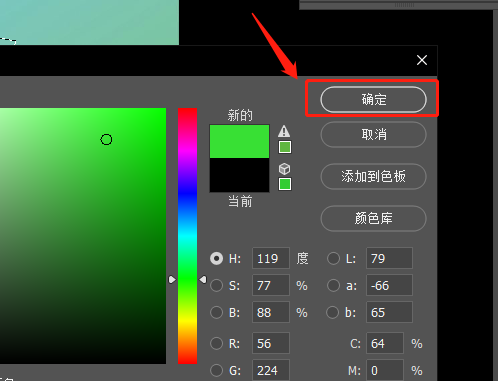Click the B field showing 88
Viewport: 498px width, 381px height.
(271, 312)
